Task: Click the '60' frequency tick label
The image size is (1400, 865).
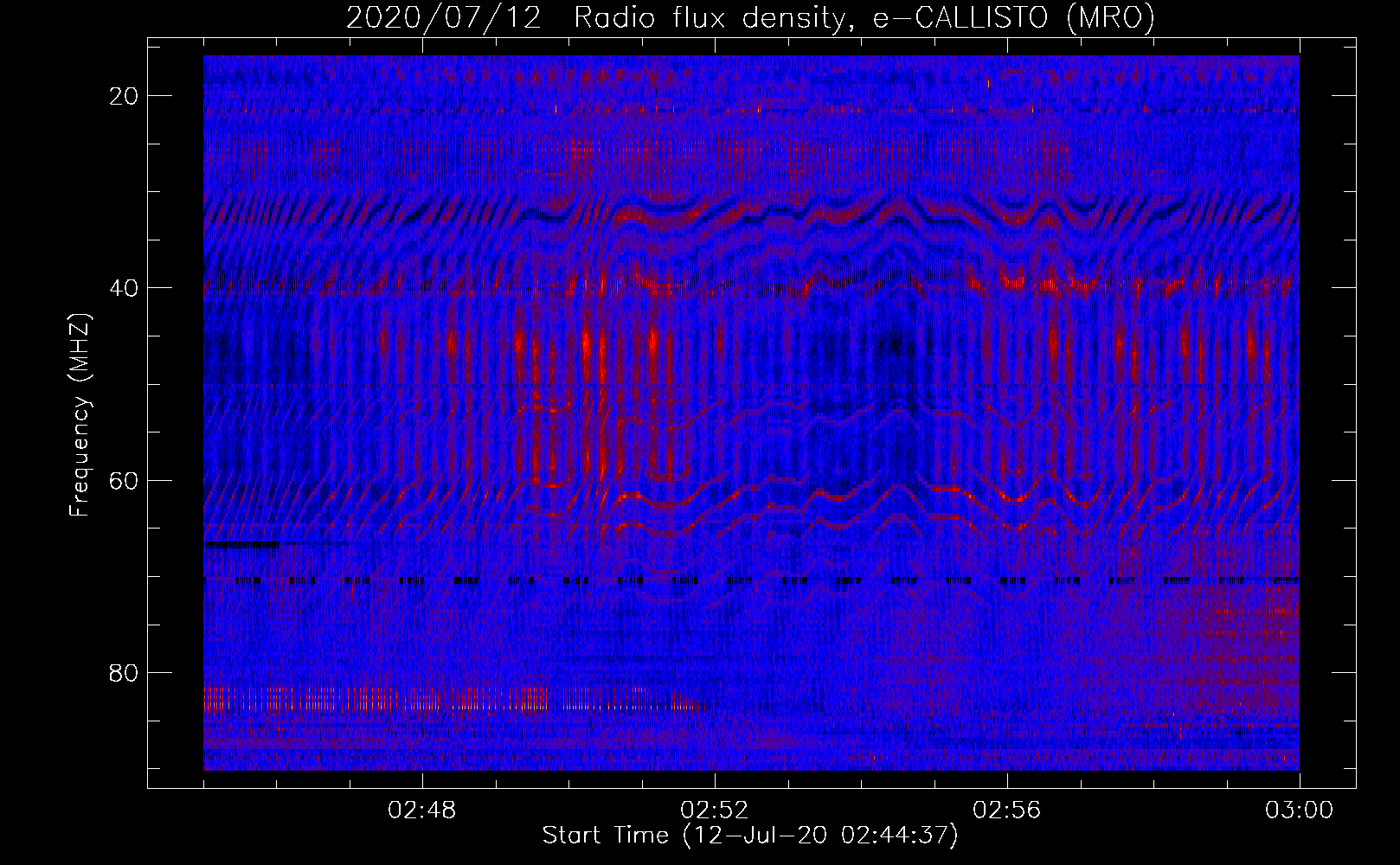Action: (125, 480)
